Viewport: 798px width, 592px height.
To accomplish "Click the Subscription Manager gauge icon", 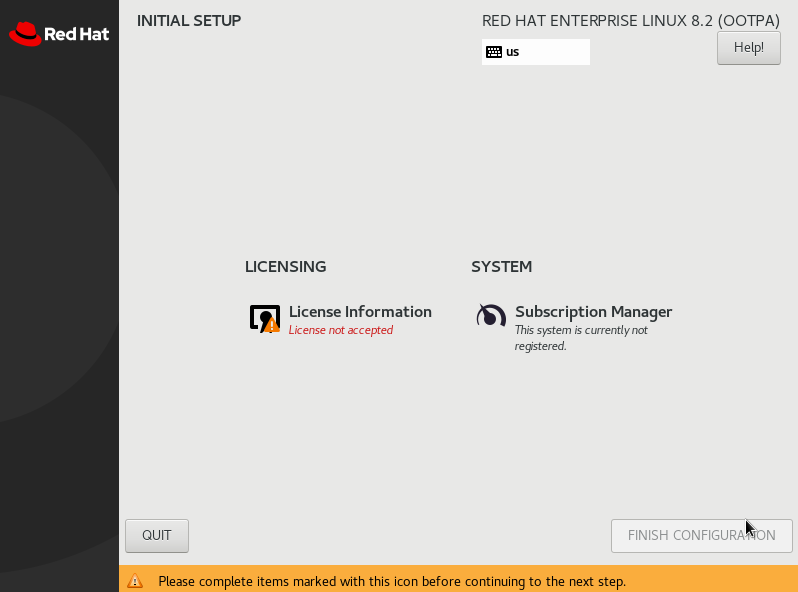I will point(491,316).
